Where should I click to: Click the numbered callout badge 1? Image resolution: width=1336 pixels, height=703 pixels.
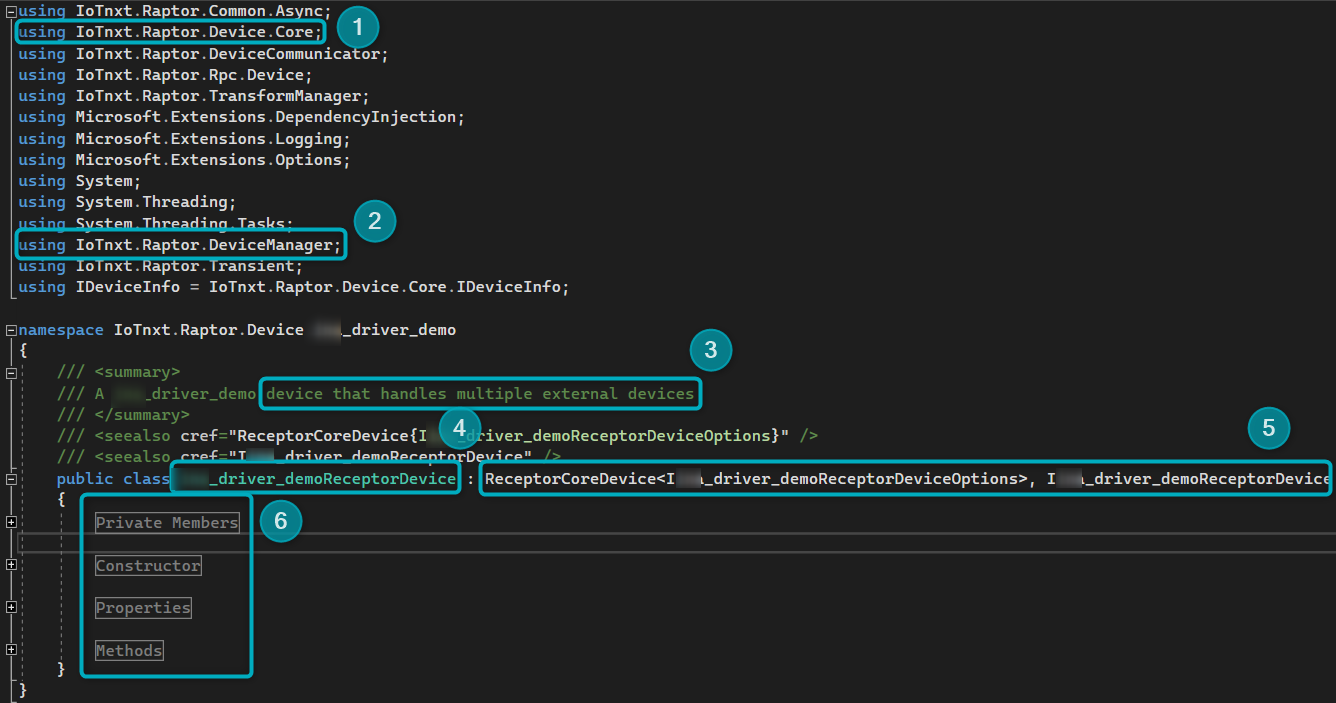click(358, 27)
